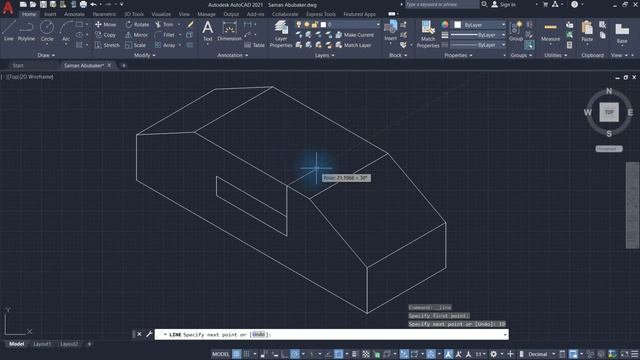This screenshot has width=640, height=360.
Task: Toggle MODEL space button in status bar
Action: coord(220,354)
